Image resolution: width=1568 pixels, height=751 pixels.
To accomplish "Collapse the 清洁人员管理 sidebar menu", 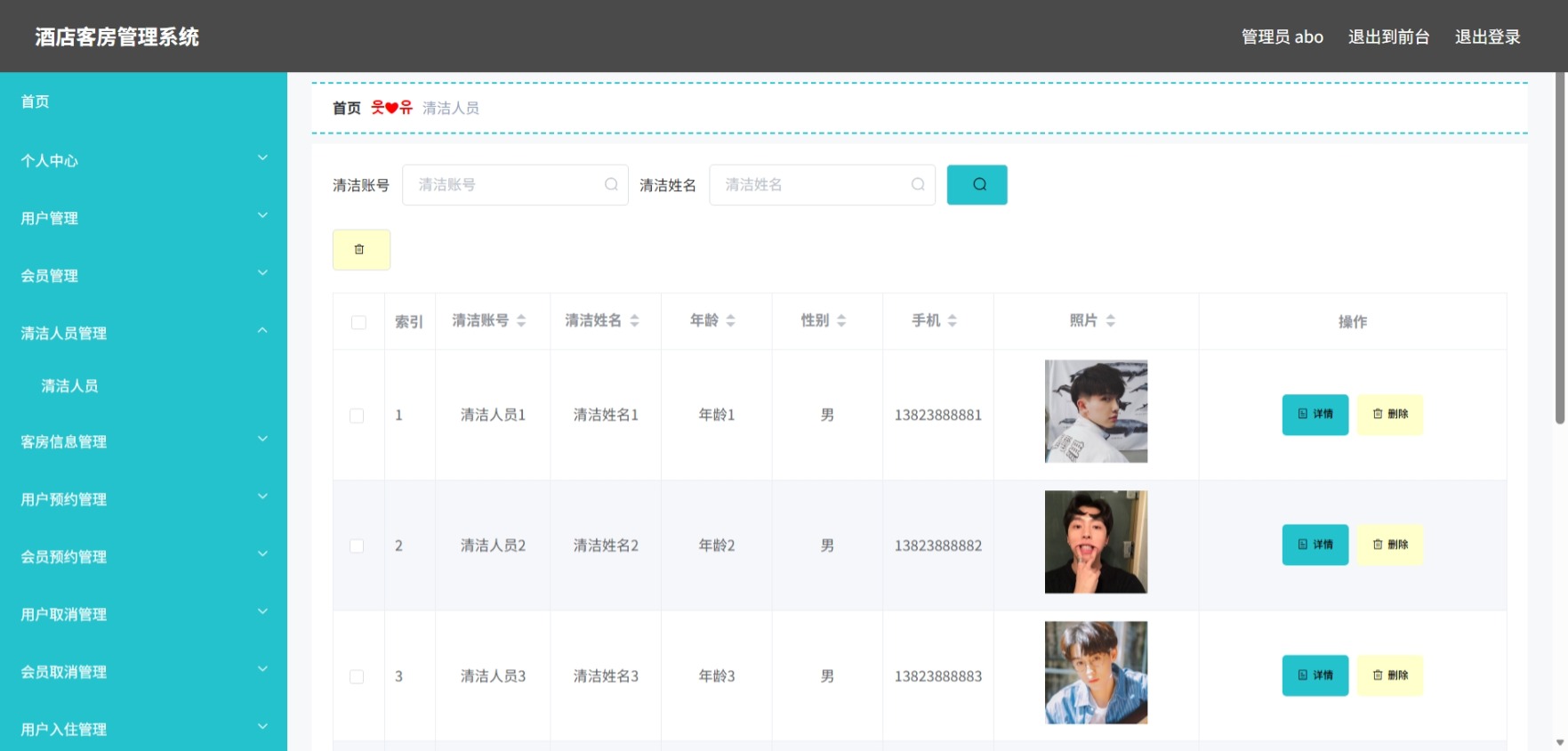I will [x=143, y=333].
